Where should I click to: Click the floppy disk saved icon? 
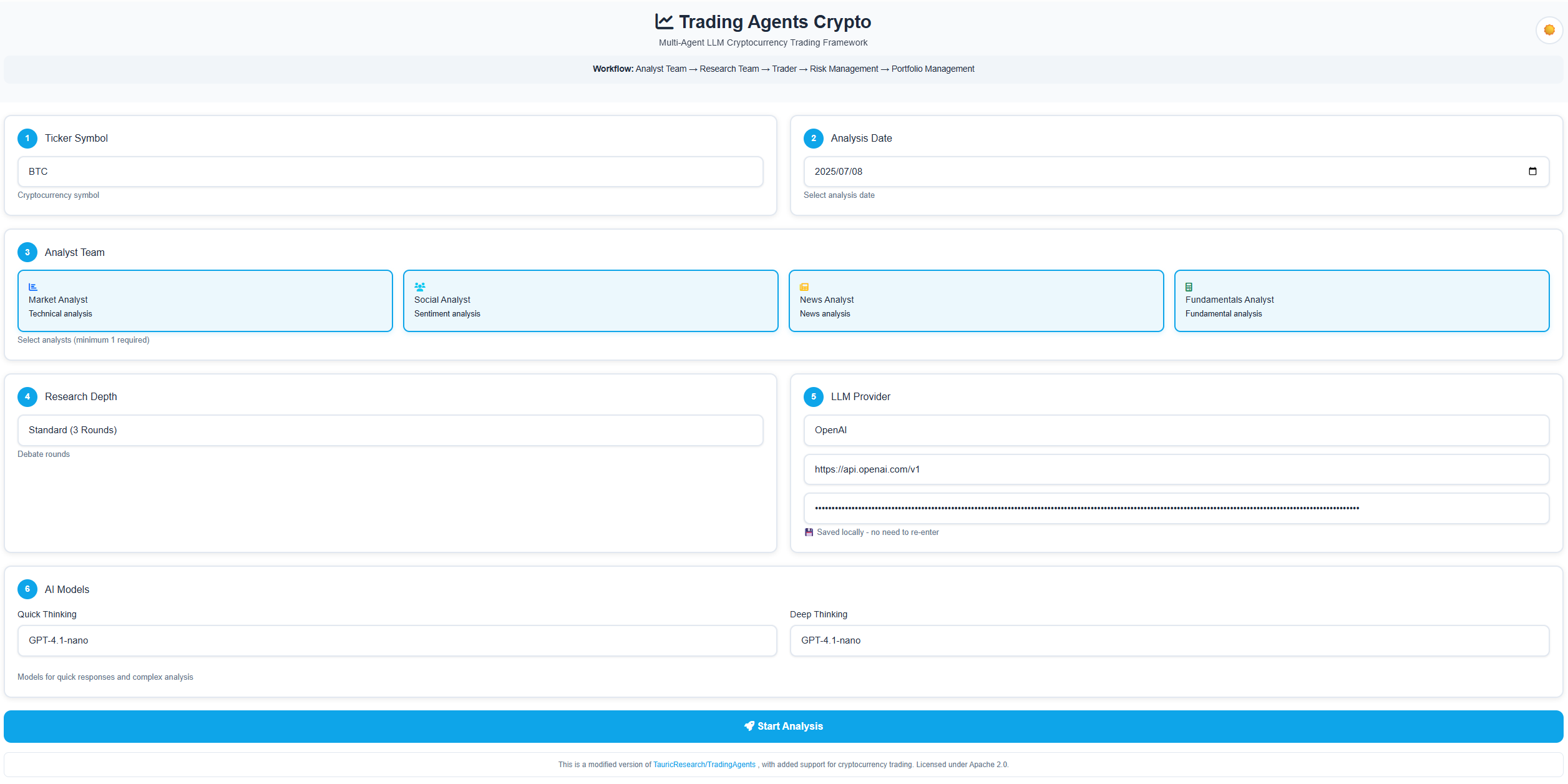[809, 532]
